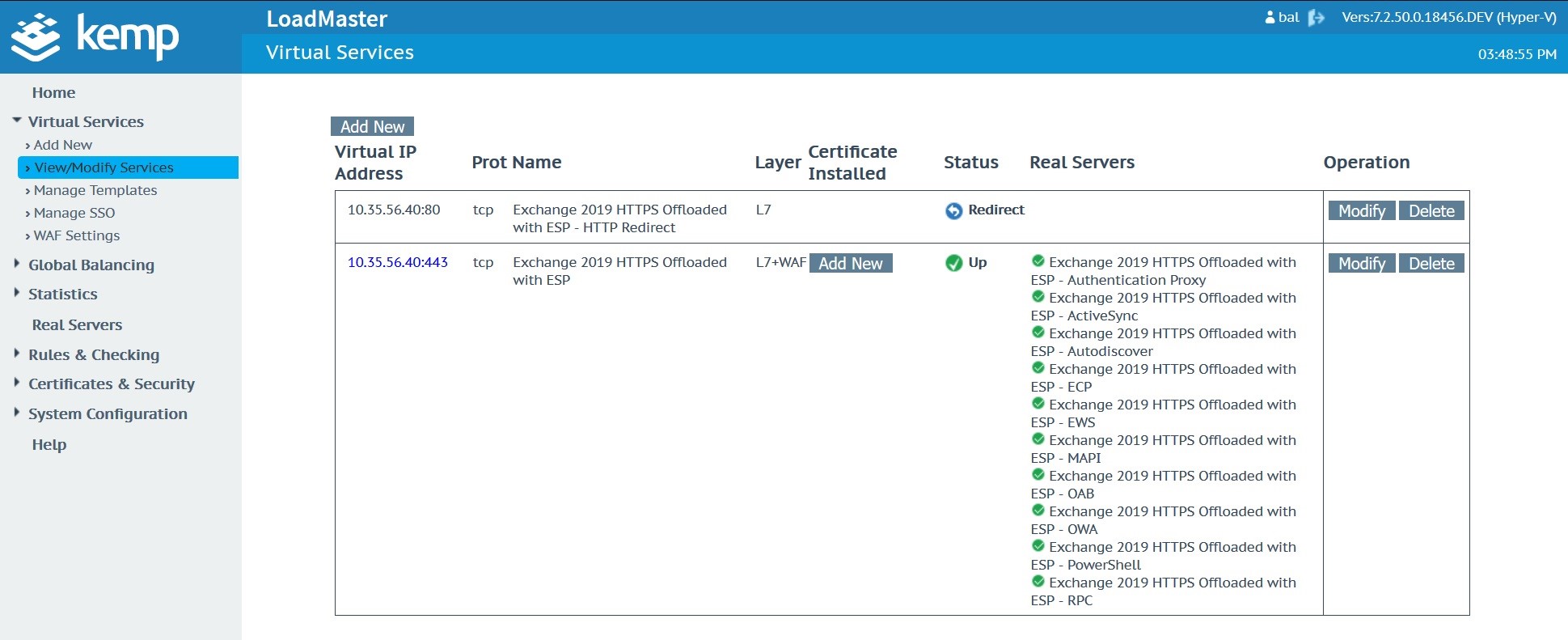Click green check icon for RPC server

[x=1038, y=582]
